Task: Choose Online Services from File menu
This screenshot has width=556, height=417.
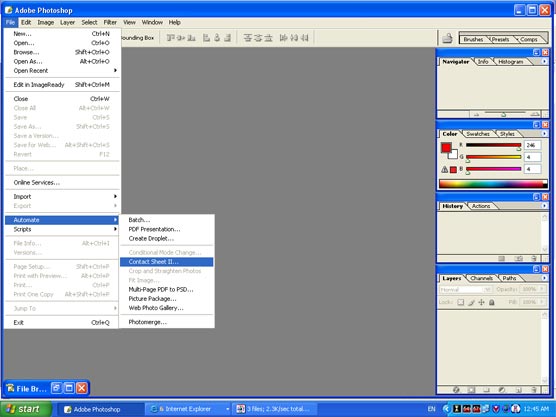Action: tap(62, 182)
